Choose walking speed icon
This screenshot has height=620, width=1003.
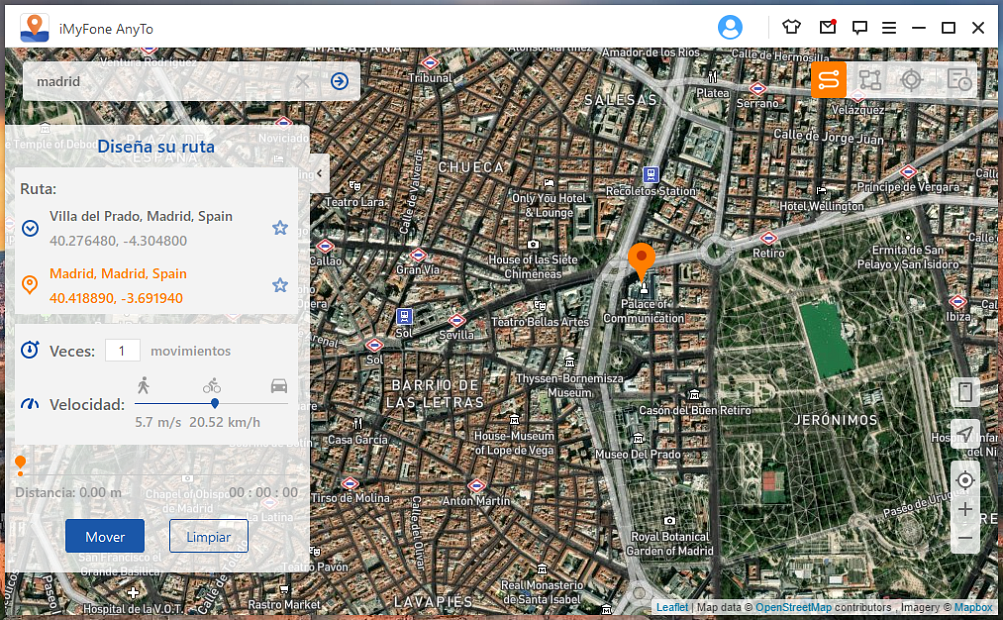pyautogui.click(x=143, y=385)
